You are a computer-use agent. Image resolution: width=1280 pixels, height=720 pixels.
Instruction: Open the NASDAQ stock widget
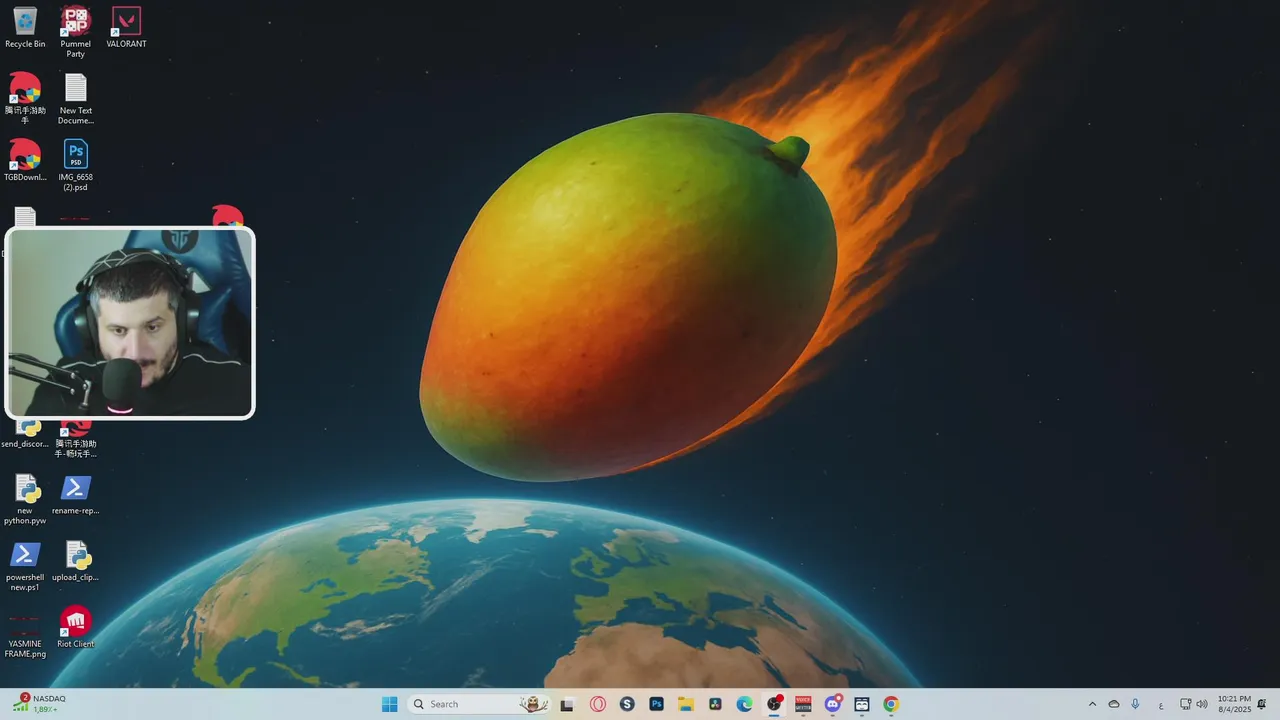click(40, 704)
